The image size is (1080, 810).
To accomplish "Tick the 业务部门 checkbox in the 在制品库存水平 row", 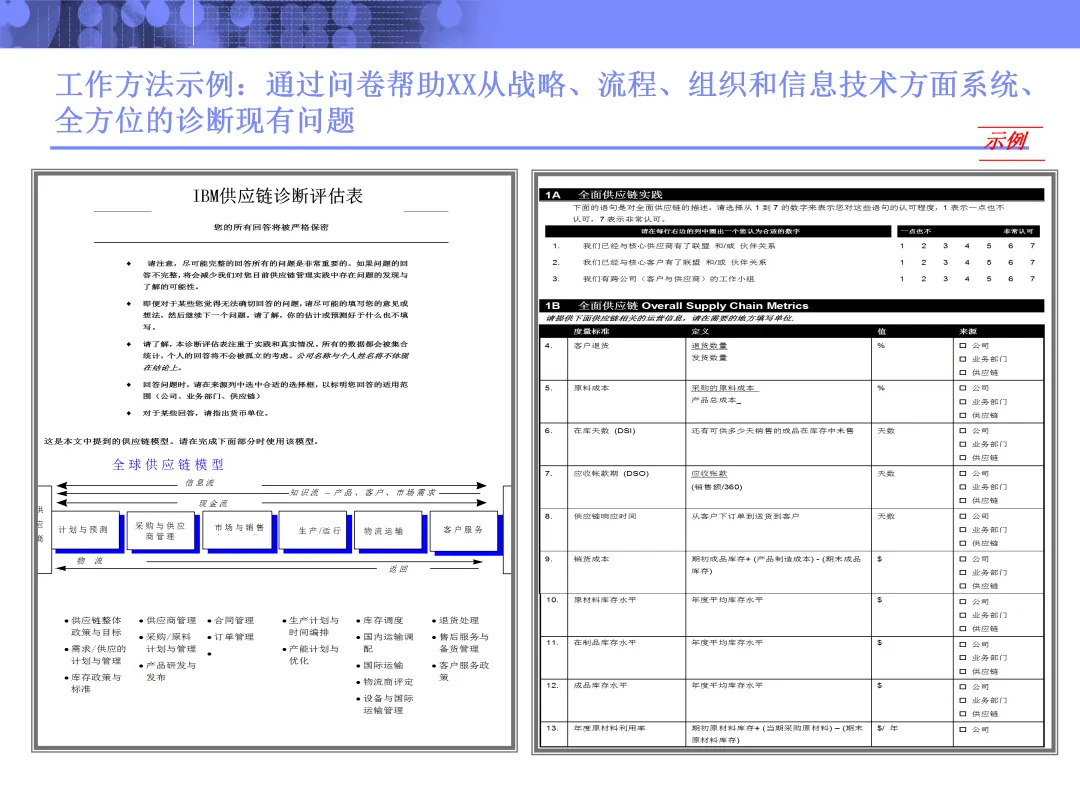I will [963, 658].
